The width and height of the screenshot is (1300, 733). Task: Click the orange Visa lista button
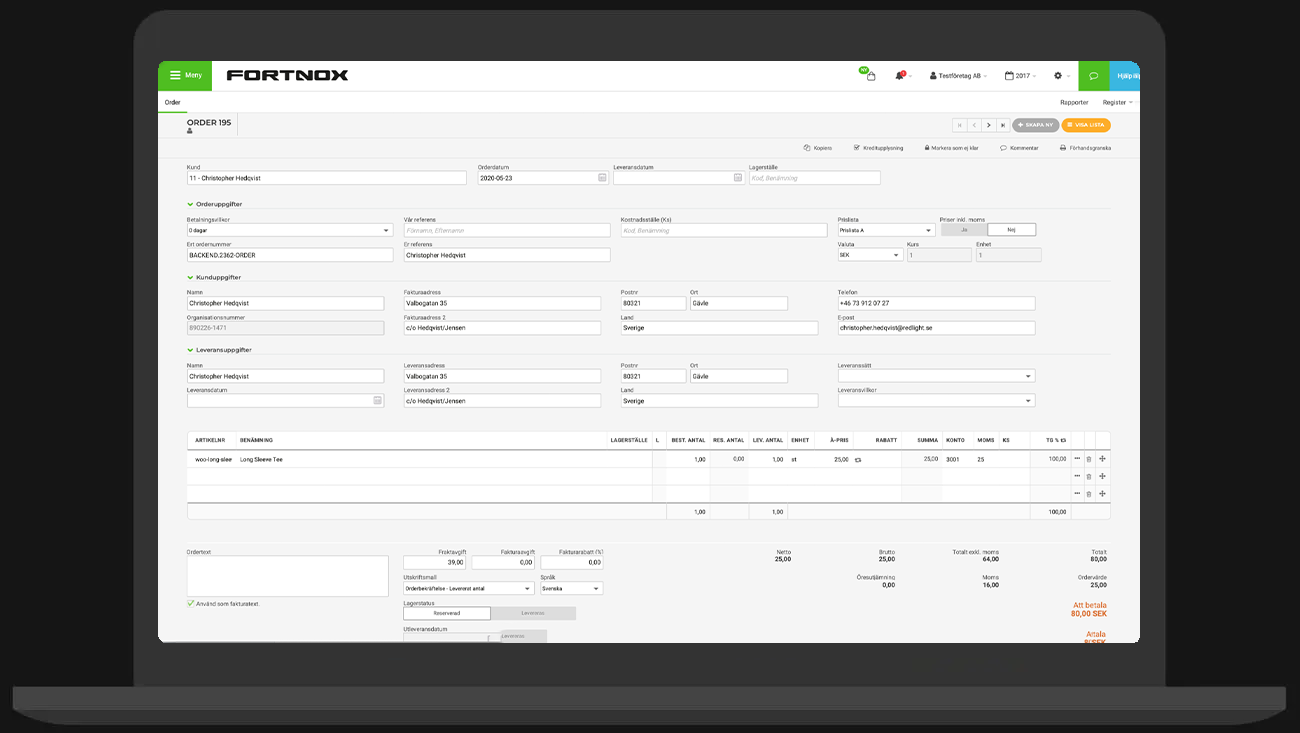pyautogui.click(x=1086, y=125)
